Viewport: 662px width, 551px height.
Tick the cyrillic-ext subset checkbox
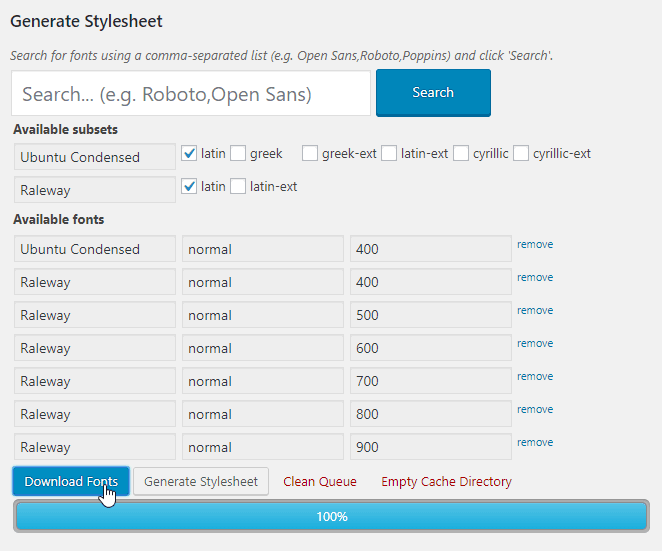(x=521, y=154)
